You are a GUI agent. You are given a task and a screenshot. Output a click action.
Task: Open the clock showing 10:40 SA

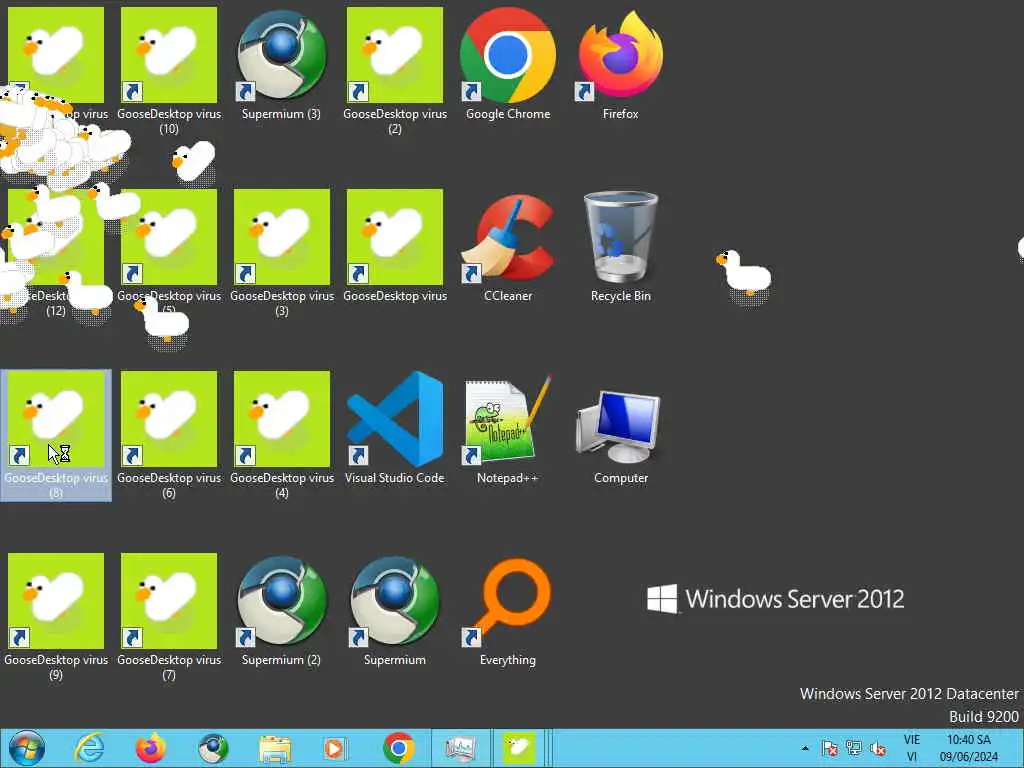(968, 748)
